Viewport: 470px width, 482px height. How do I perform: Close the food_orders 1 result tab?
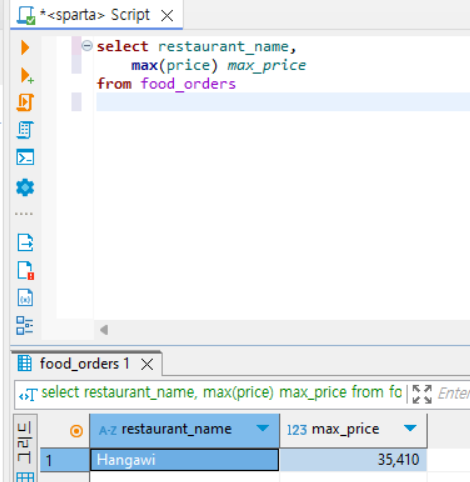pos(147,364)
